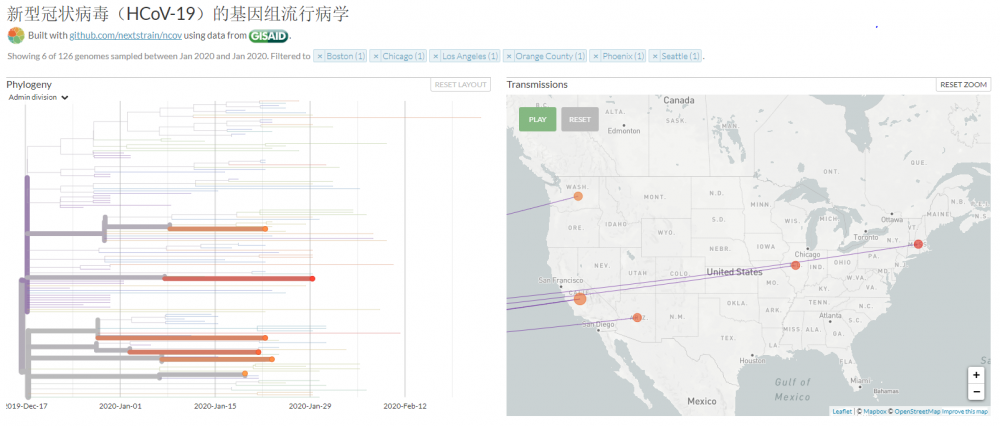Screen dimensions: 1000x426
Task: Click the Nextstrain logo icon
Action: pos(15,36)
